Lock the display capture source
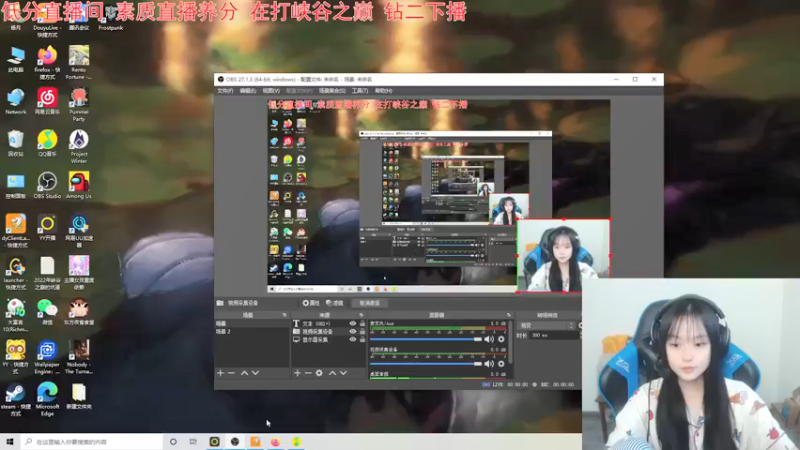This screenshot has width=800, height=450. (362, 339)
